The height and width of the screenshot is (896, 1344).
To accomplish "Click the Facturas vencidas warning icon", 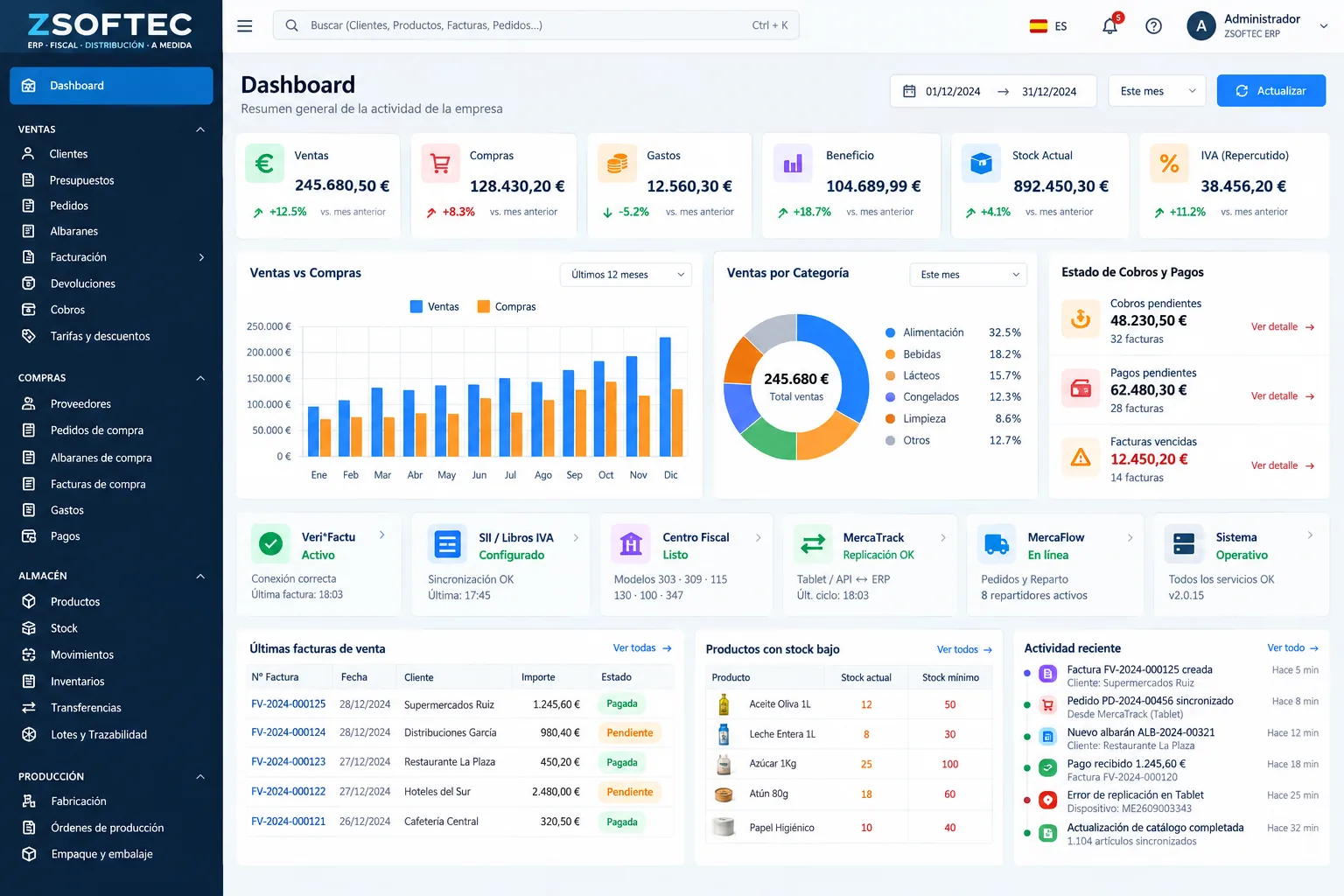I will point(1081,457).
